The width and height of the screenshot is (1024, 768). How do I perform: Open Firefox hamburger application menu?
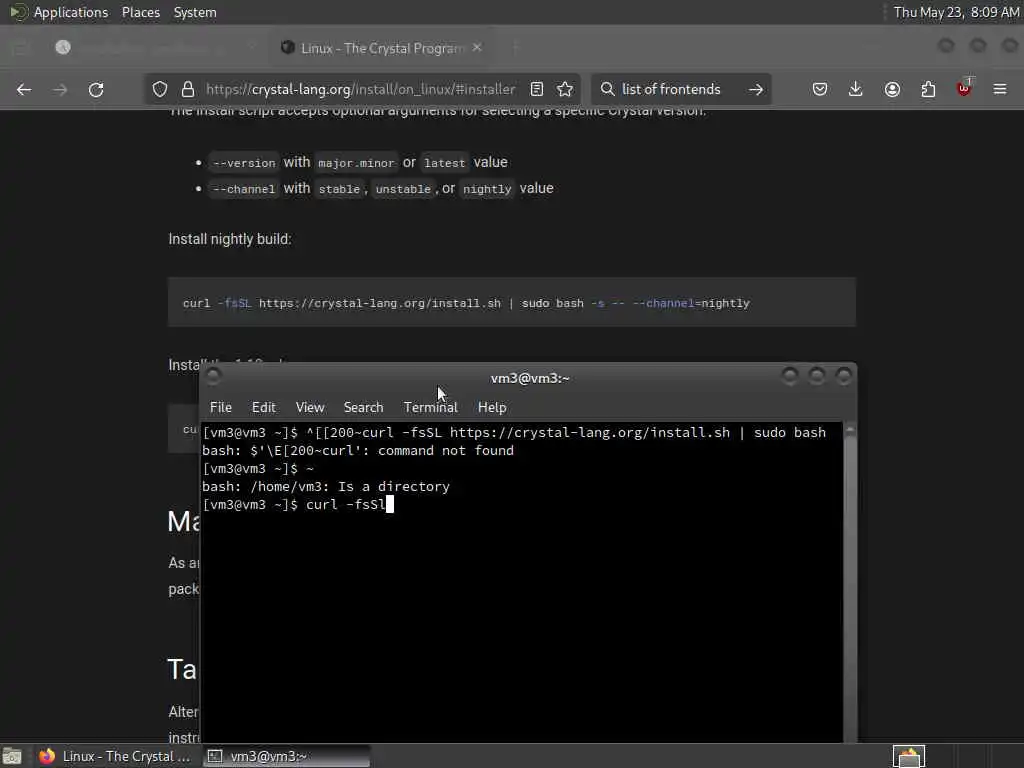coord(1000,89)
